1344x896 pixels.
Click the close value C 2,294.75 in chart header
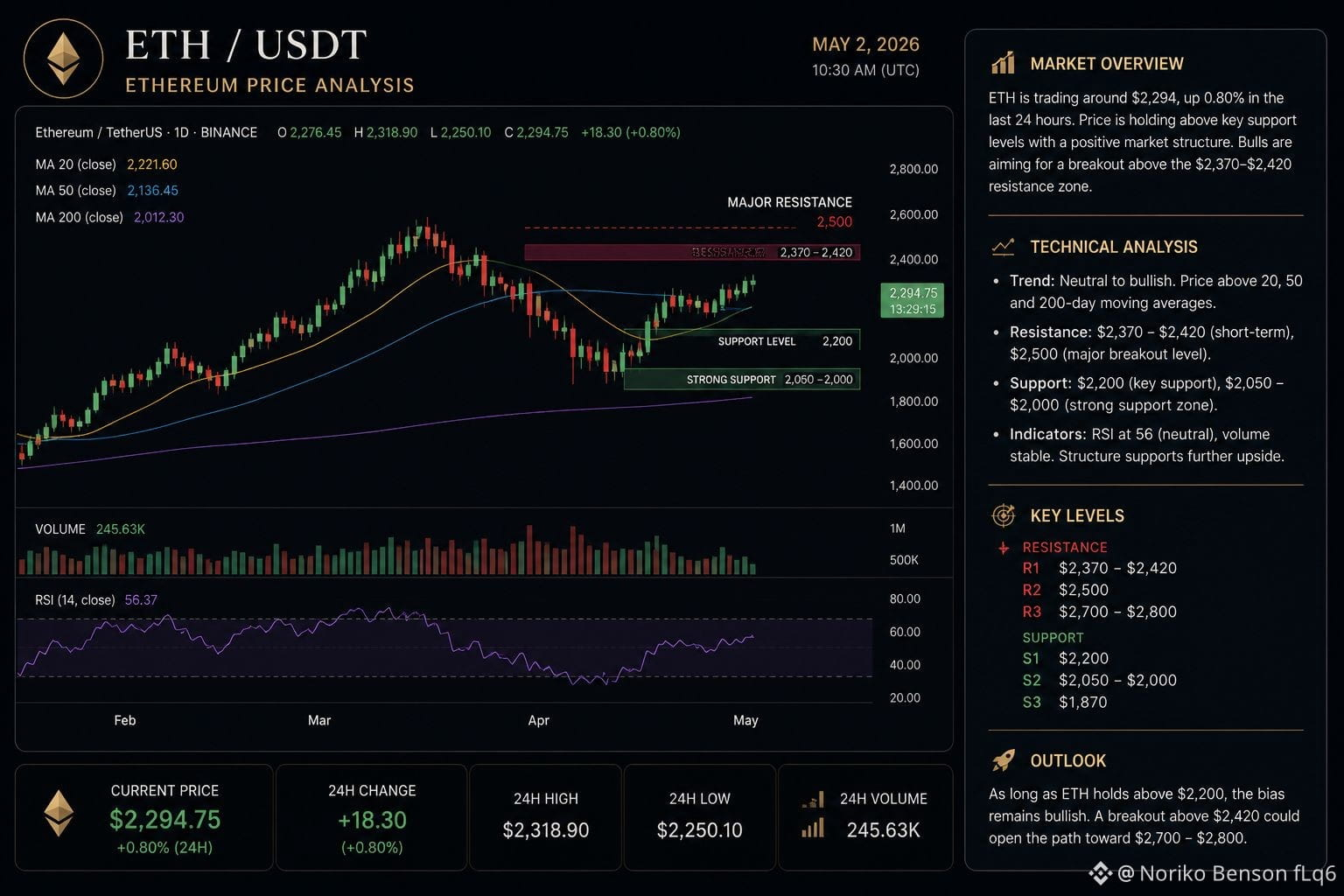pyautogui.click(x=536, y=132)
